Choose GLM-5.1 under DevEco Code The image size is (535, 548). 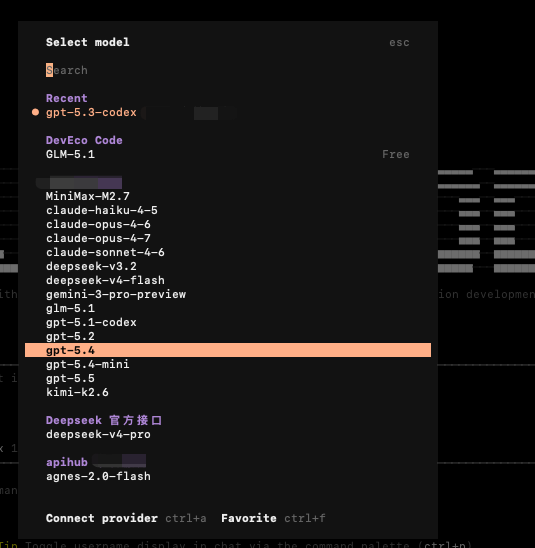70,154
